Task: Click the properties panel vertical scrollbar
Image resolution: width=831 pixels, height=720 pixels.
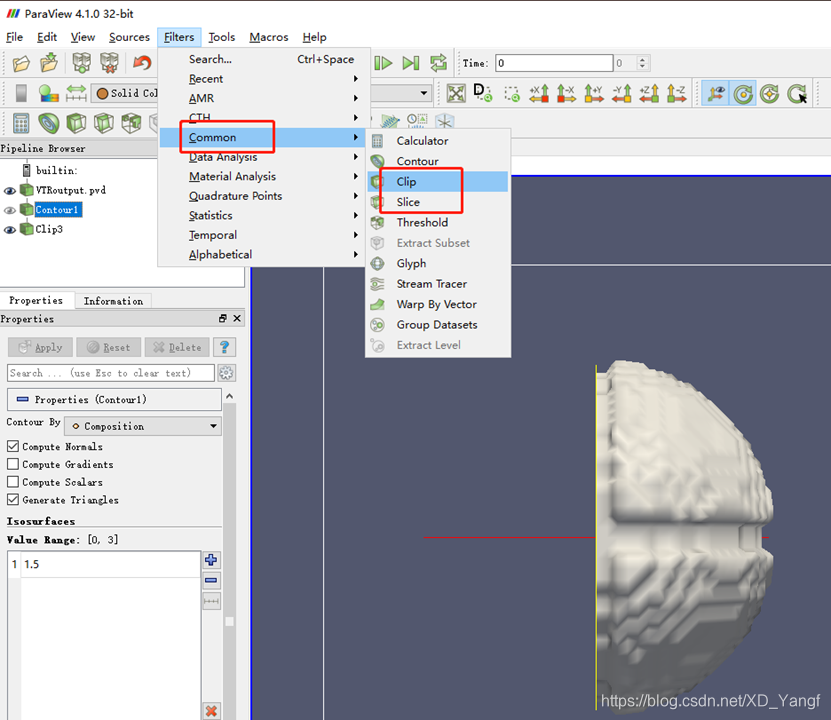Action: point(229,556)
